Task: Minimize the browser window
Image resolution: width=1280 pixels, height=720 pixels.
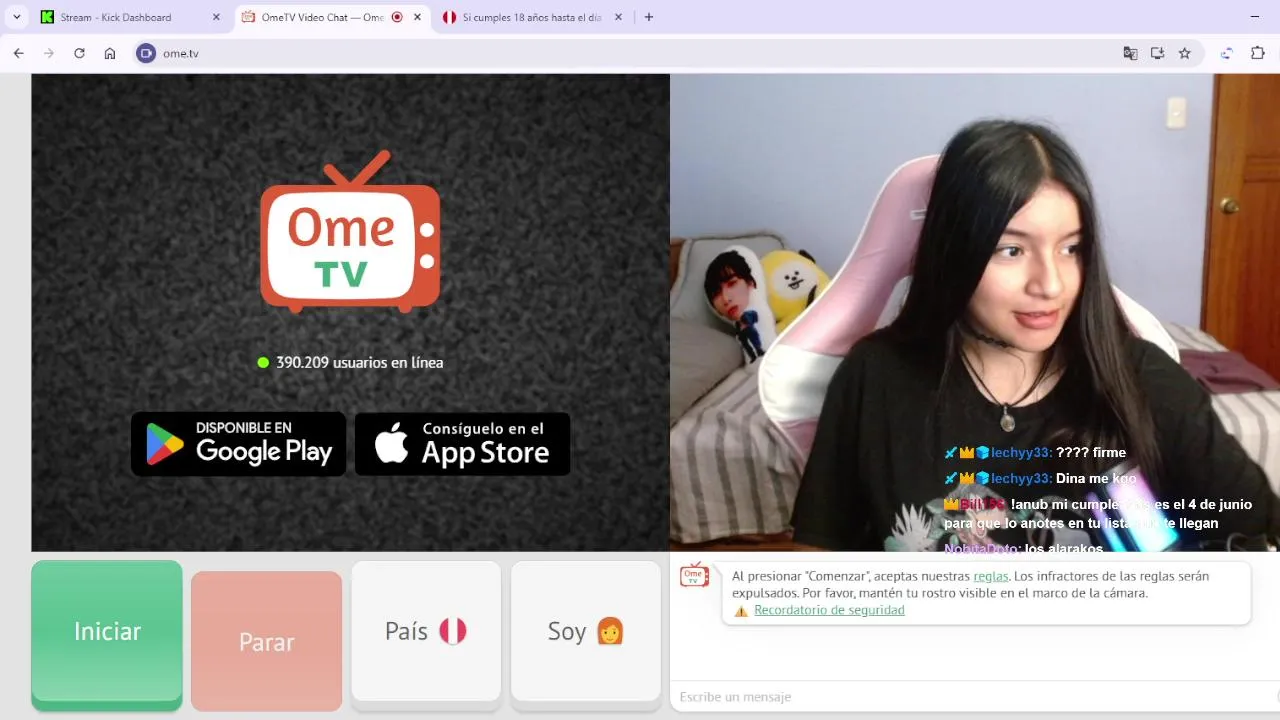Action: 1255,17
